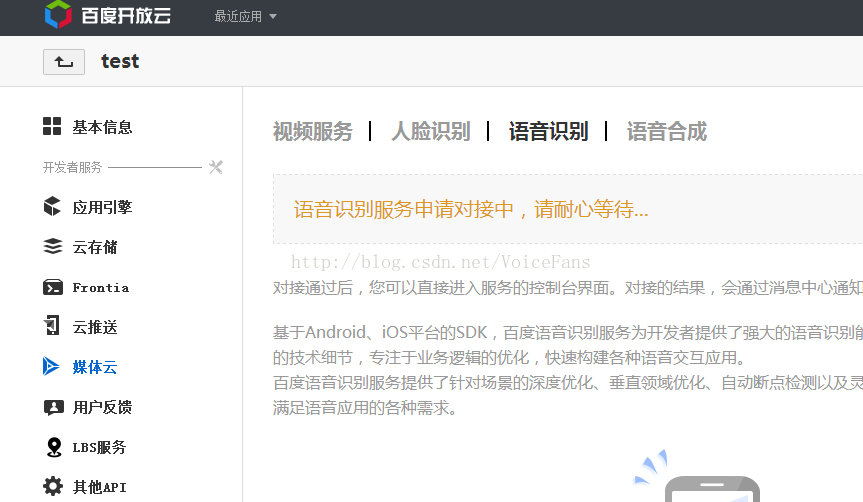
Task: Switch to the 语音合成 tab
Action: coord(667,132)
